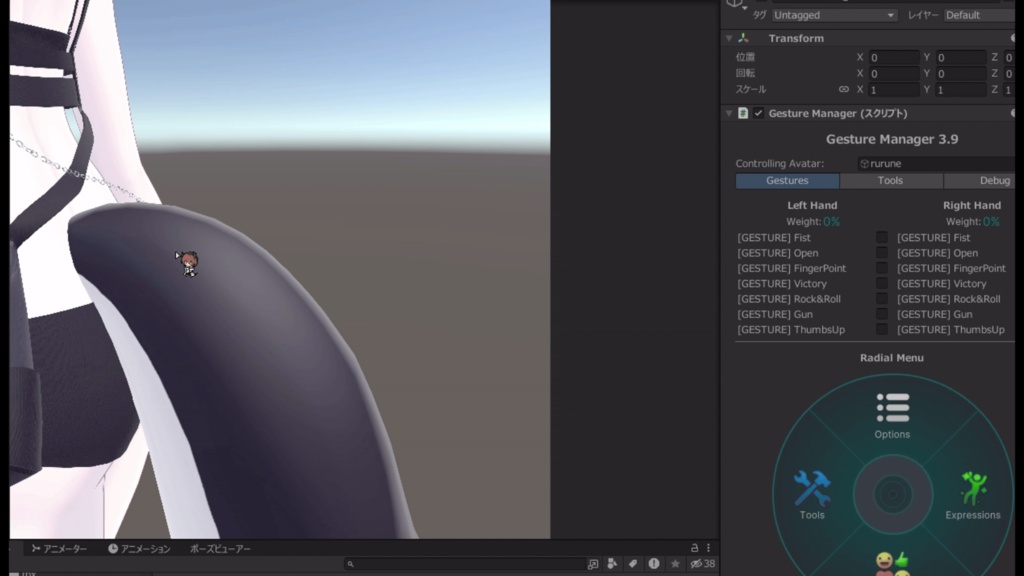The image size is (1024, 576).
Task: Toggle the ThumbsUp gesture checkbox
Action: pos(882,329)
